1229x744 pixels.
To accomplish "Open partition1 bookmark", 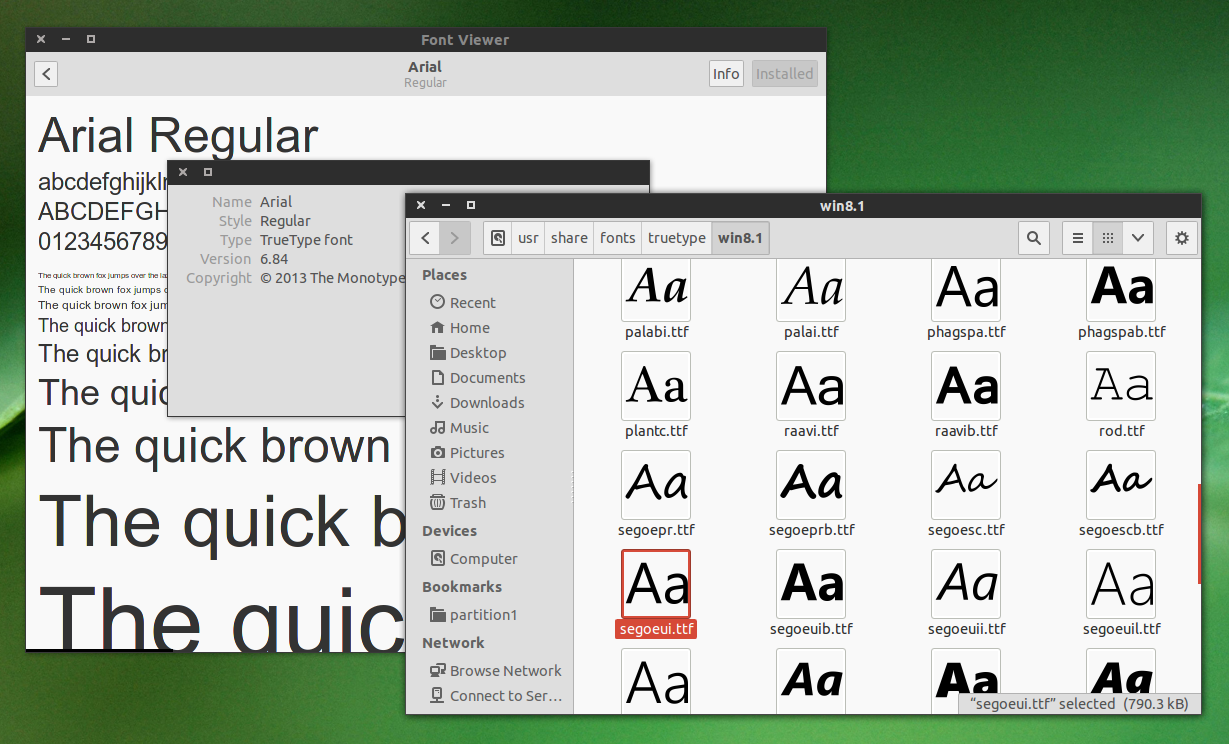I will click(474, 614).
